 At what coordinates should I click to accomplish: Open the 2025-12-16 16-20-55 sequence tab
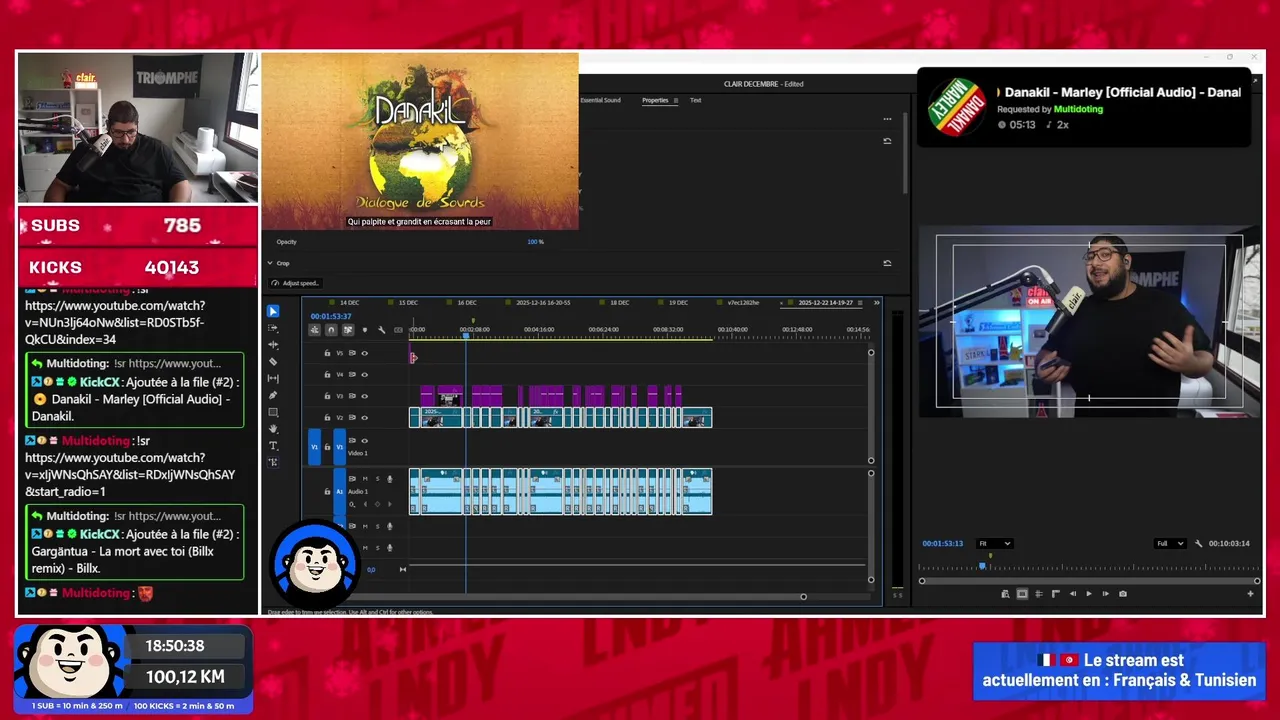tap(543, 302)
